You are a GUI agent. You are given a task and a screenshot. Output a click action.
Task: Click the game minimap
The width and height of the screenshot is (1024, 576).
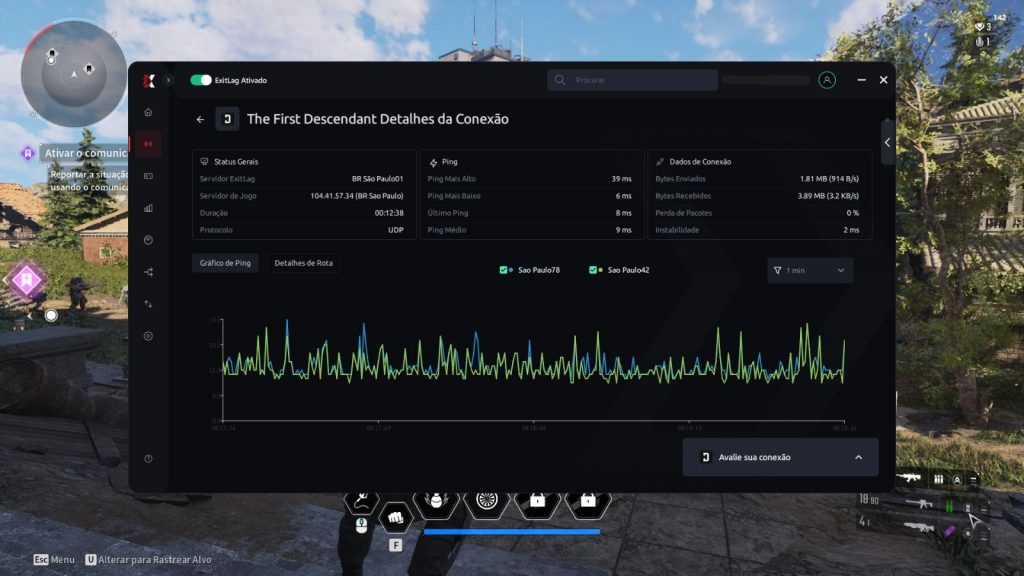[x=74, y=73]
